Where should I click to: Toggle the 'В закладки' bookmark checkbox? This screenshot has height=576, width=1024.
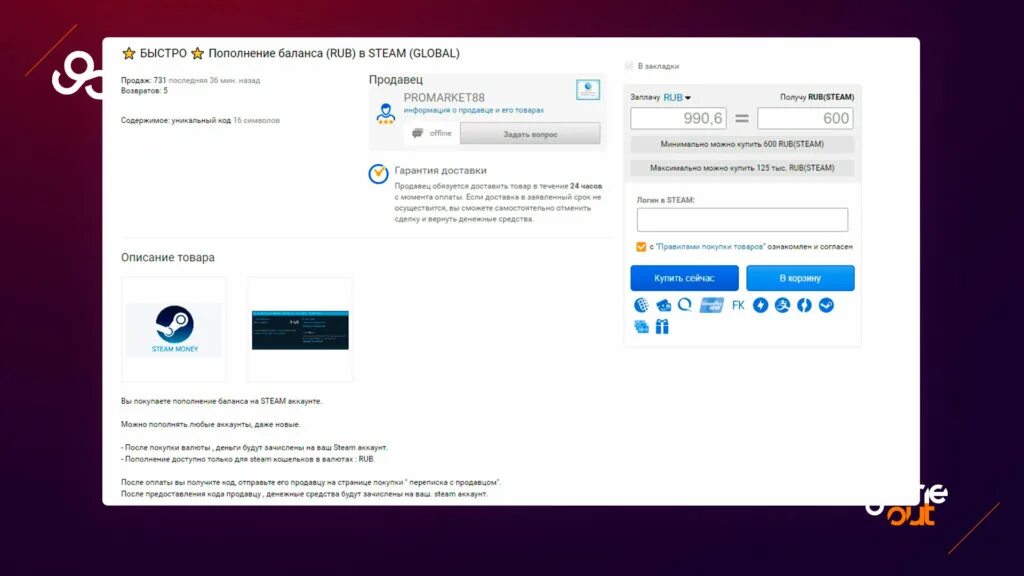(629, 65)
